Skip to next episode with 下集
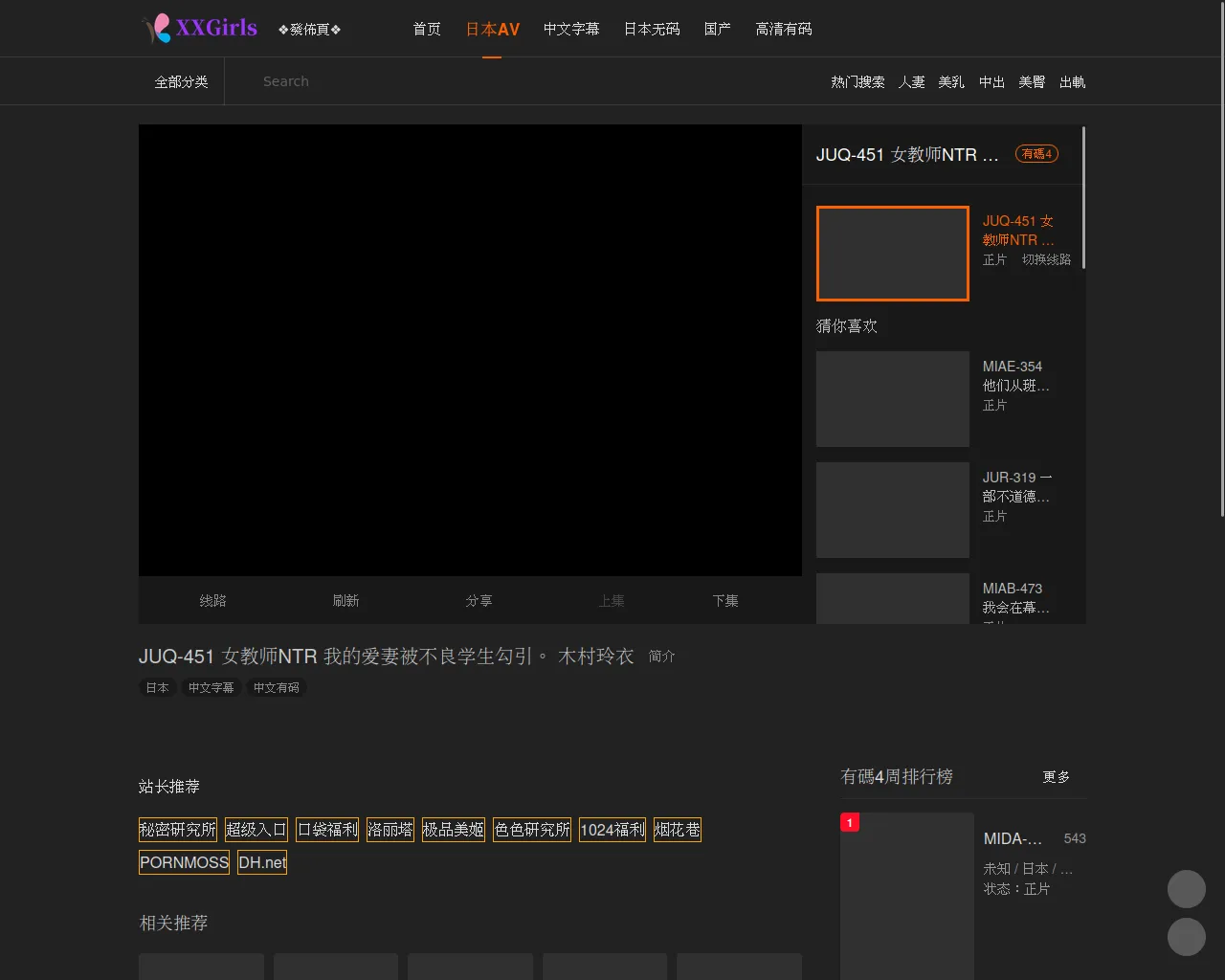The height and width of the screenshot is (980, 1225). pyautogui.click(x=725, y=601)
